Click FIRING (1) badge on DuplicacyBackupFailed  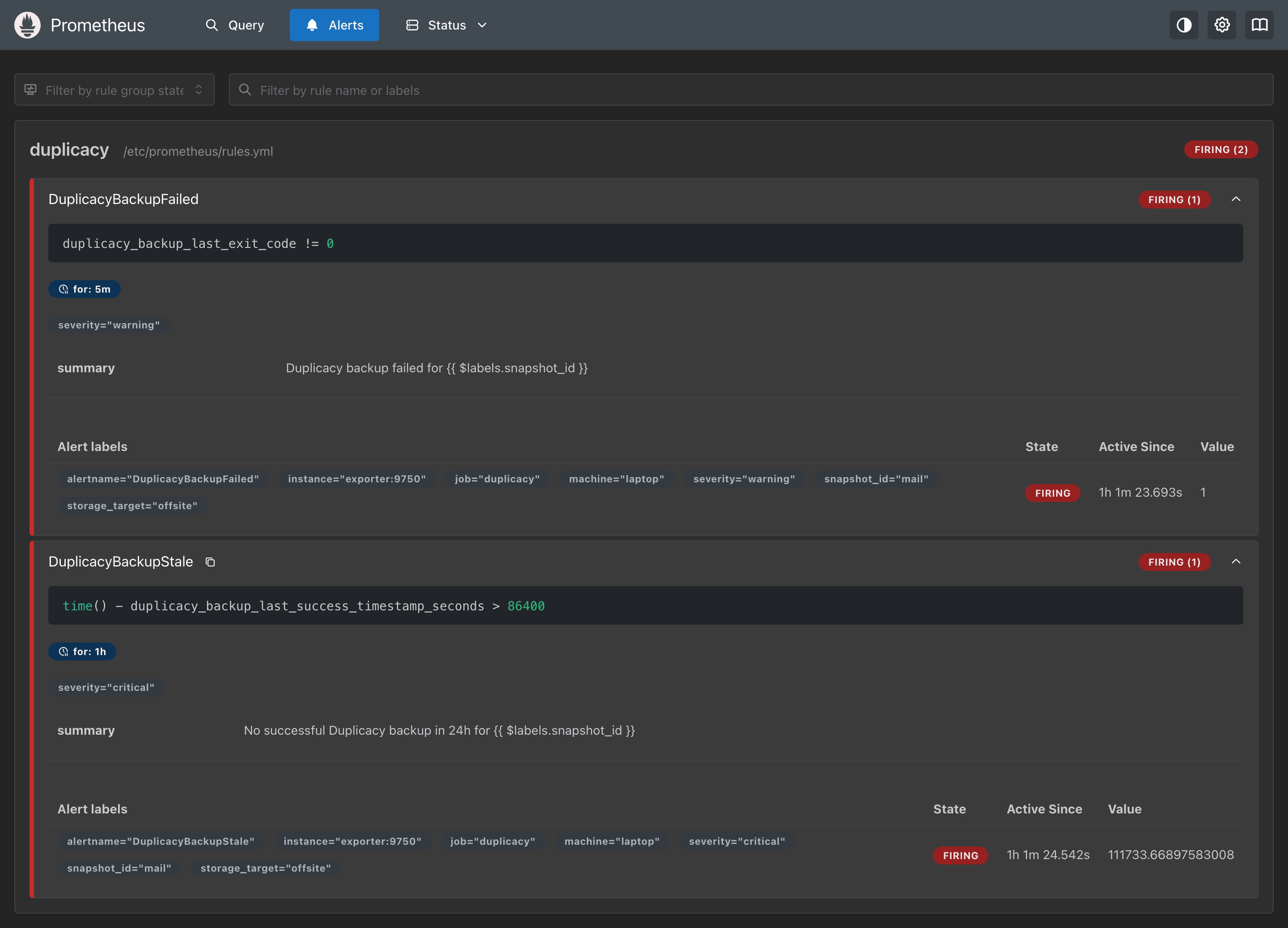coord(1174,200)
